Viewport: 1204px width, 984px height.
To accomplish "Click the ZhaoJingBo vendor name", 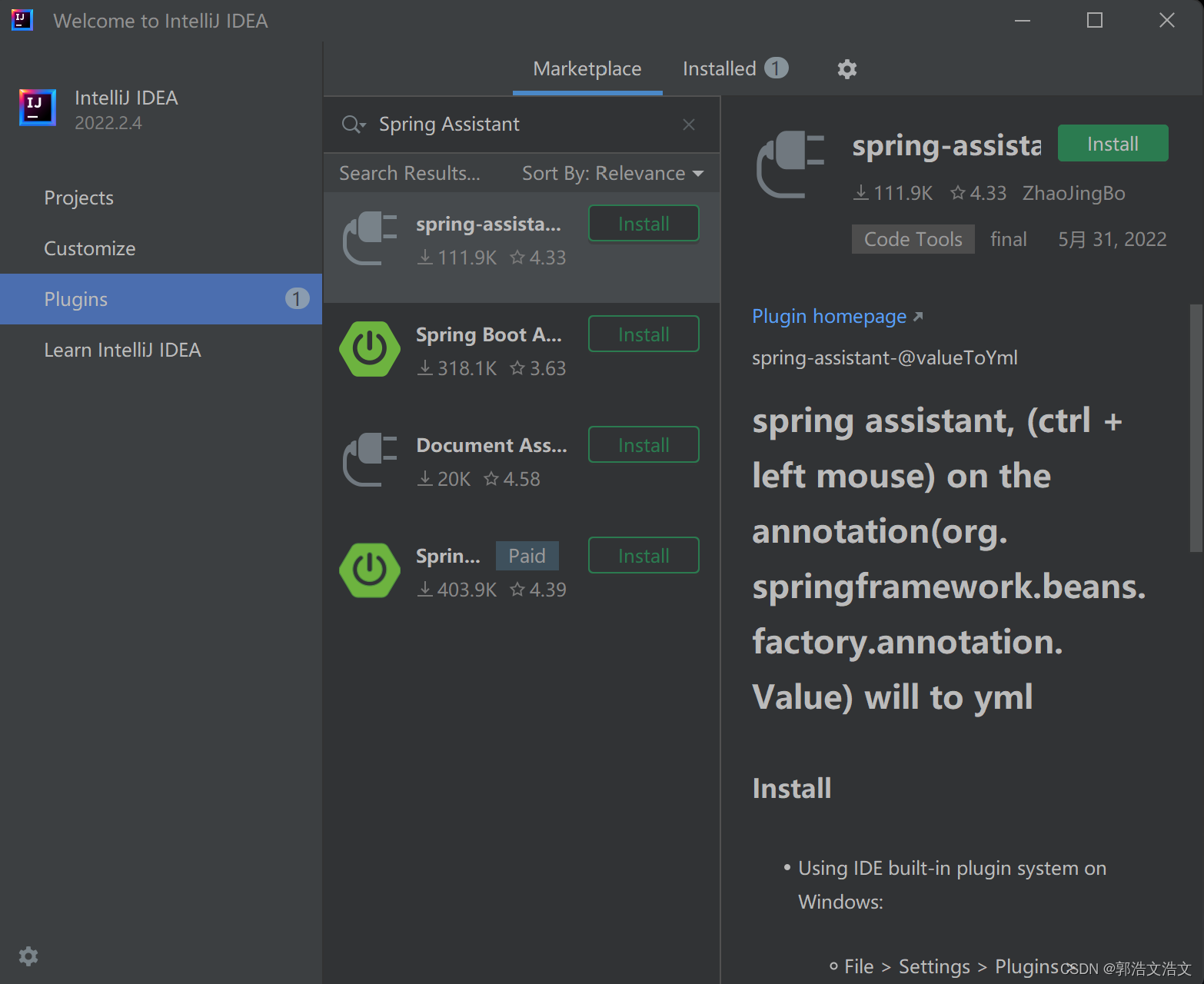I will coord(1073,194).
